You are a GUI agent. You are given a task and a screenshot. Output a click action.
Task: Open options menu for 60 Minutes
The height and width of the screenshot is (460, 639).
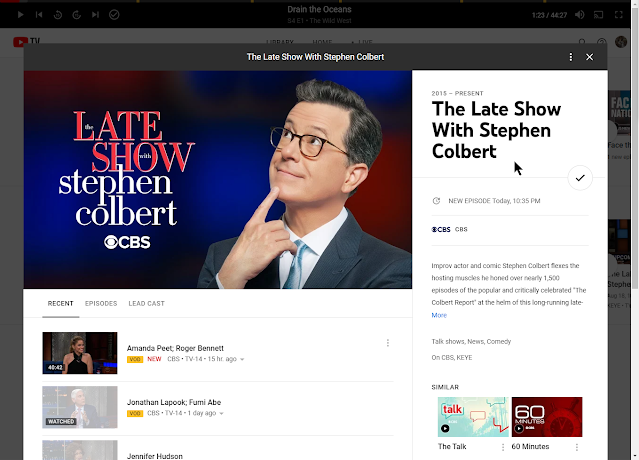pos(577,447)
